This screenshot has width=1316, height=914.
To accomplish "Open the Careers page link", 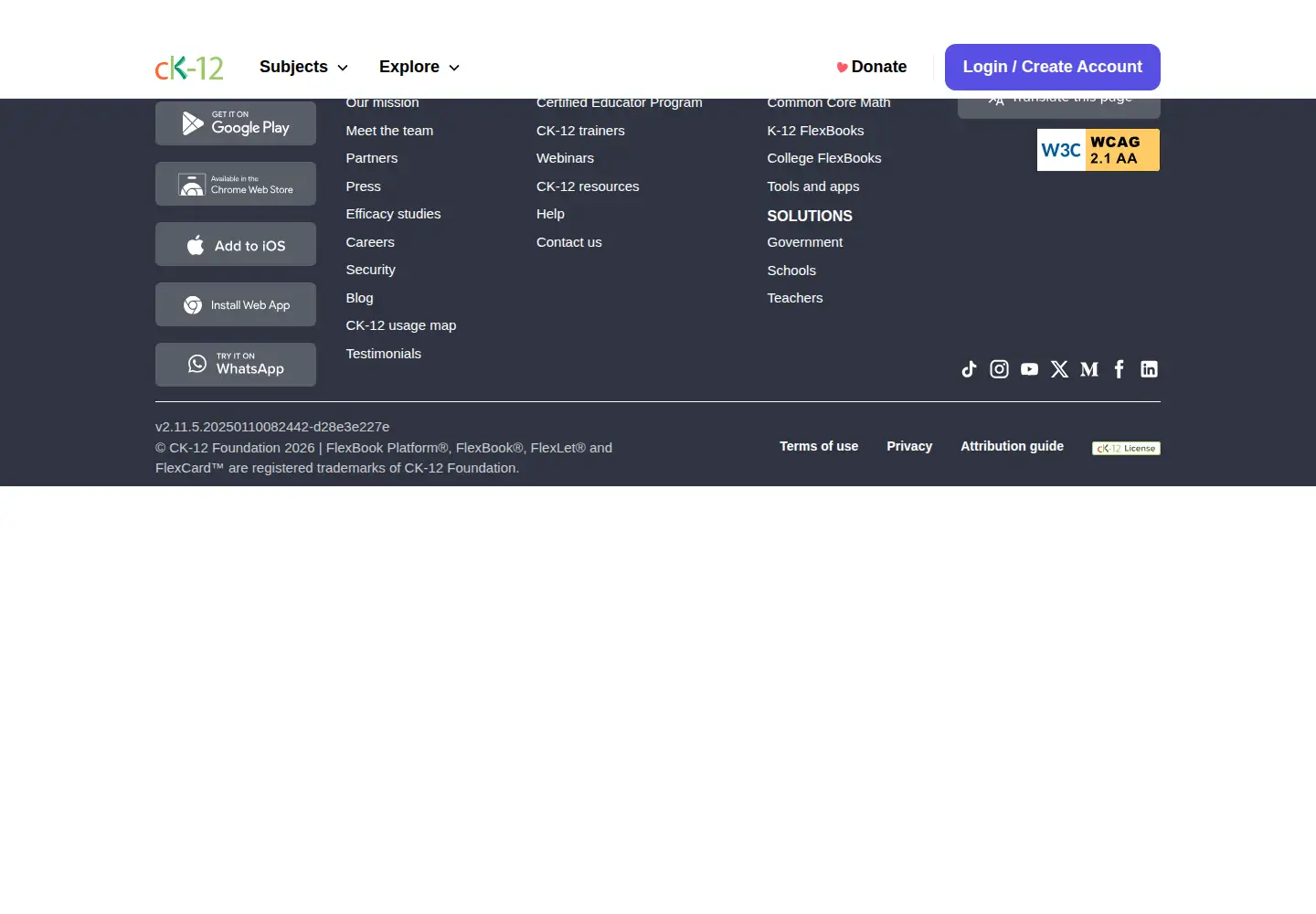I will pos(370,242).
